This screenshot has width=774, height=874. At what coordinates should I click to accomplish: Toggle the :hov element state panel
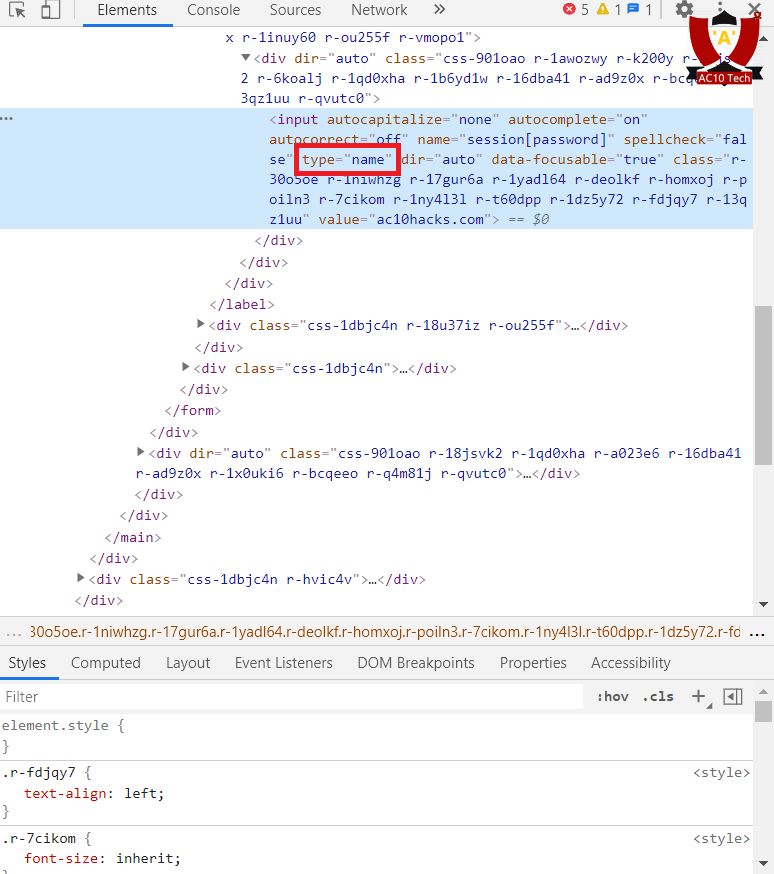click(x=612, y=696)
